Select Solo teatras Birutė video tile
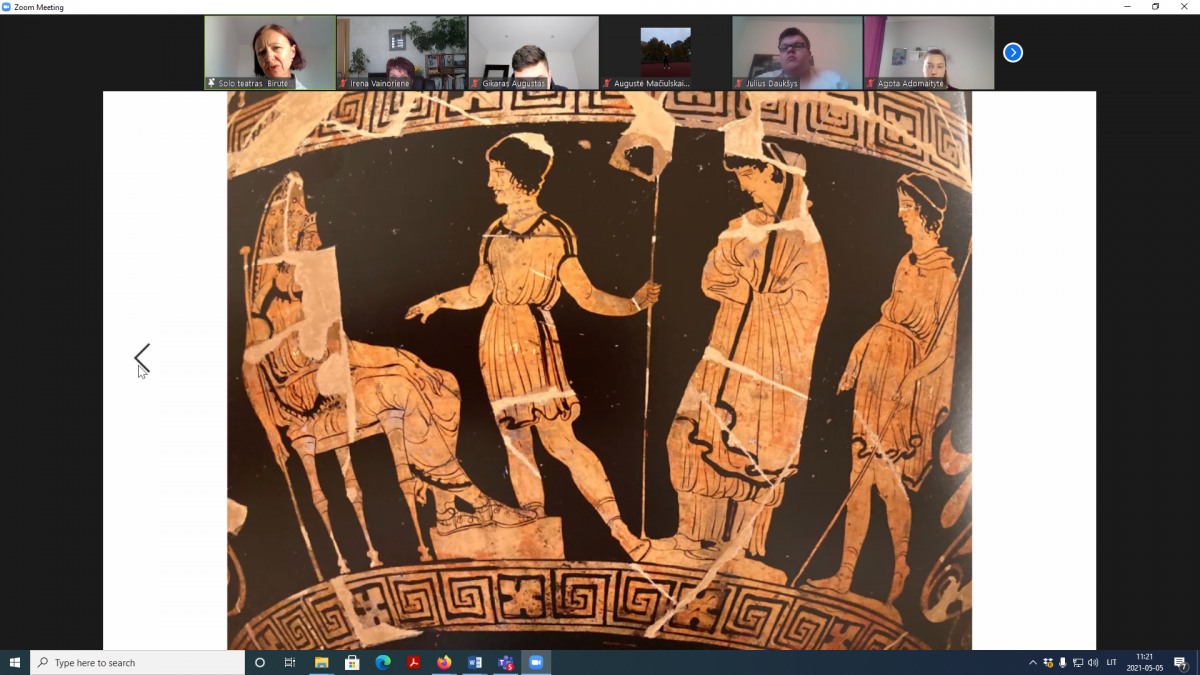1200x675 pixels. click(270, 53)
